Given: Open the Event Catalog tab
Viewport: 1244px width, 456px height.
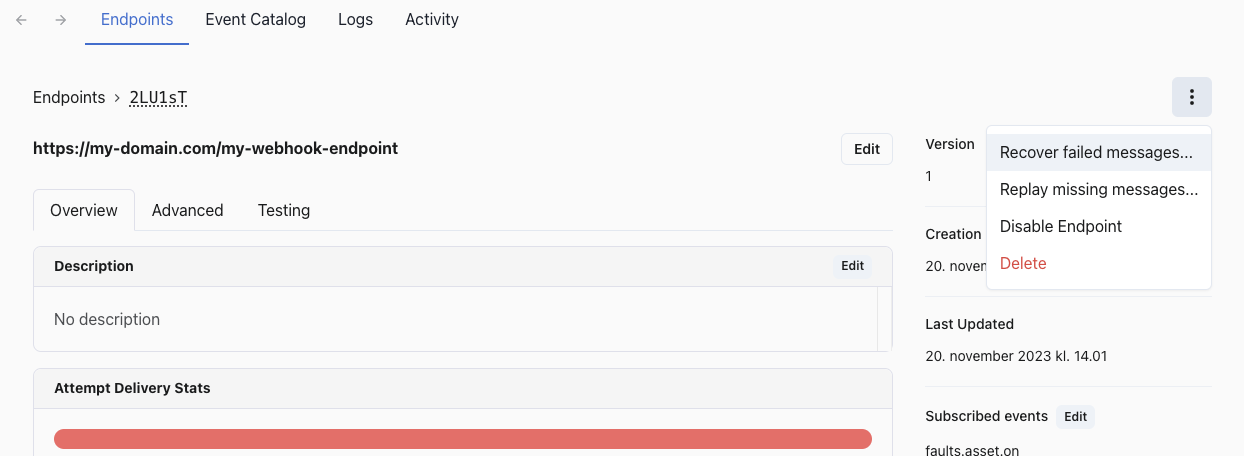Looking at the screenshot, I should pyautogui.click(x=255, y=20).
